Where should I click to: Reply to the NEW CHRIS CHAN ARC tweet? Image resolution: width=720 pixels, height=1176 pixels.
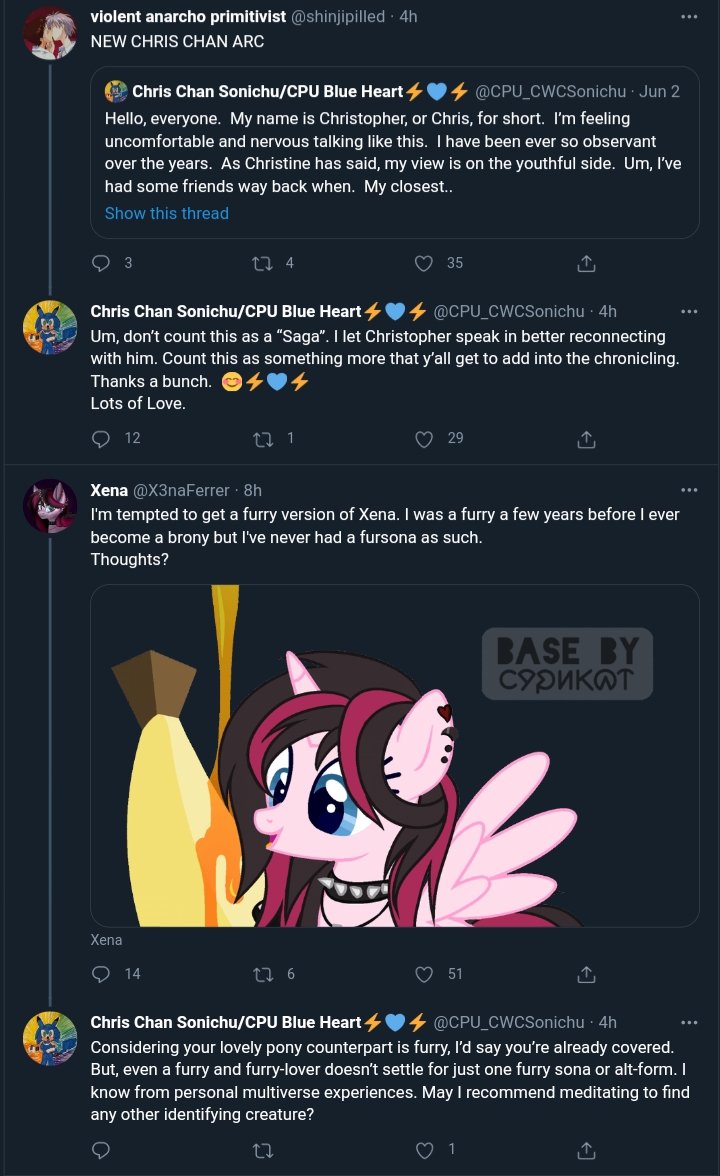pyautogui.click(x=100, y=263)
